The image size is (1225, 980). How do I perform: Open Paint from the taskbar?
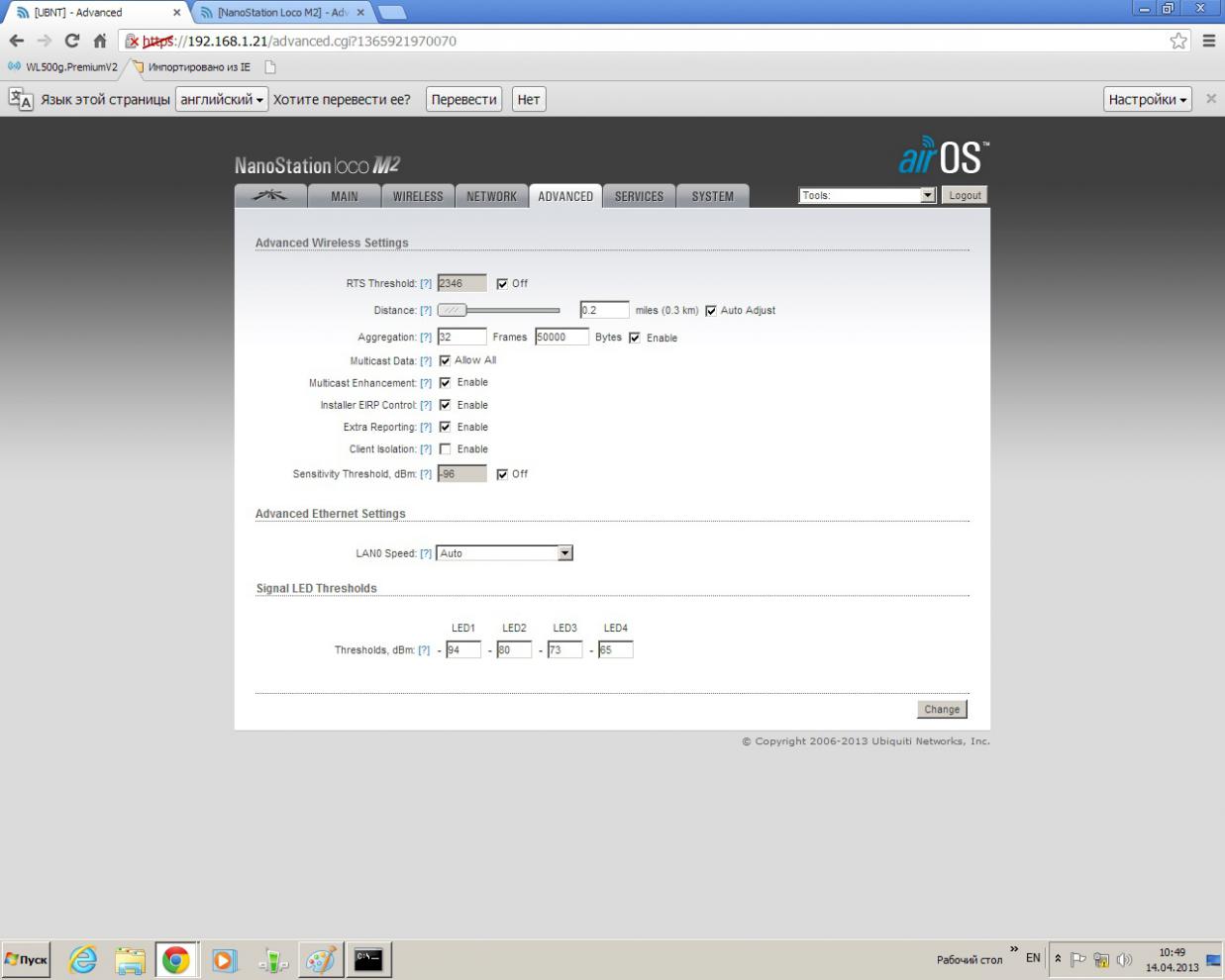coord(320,959)
